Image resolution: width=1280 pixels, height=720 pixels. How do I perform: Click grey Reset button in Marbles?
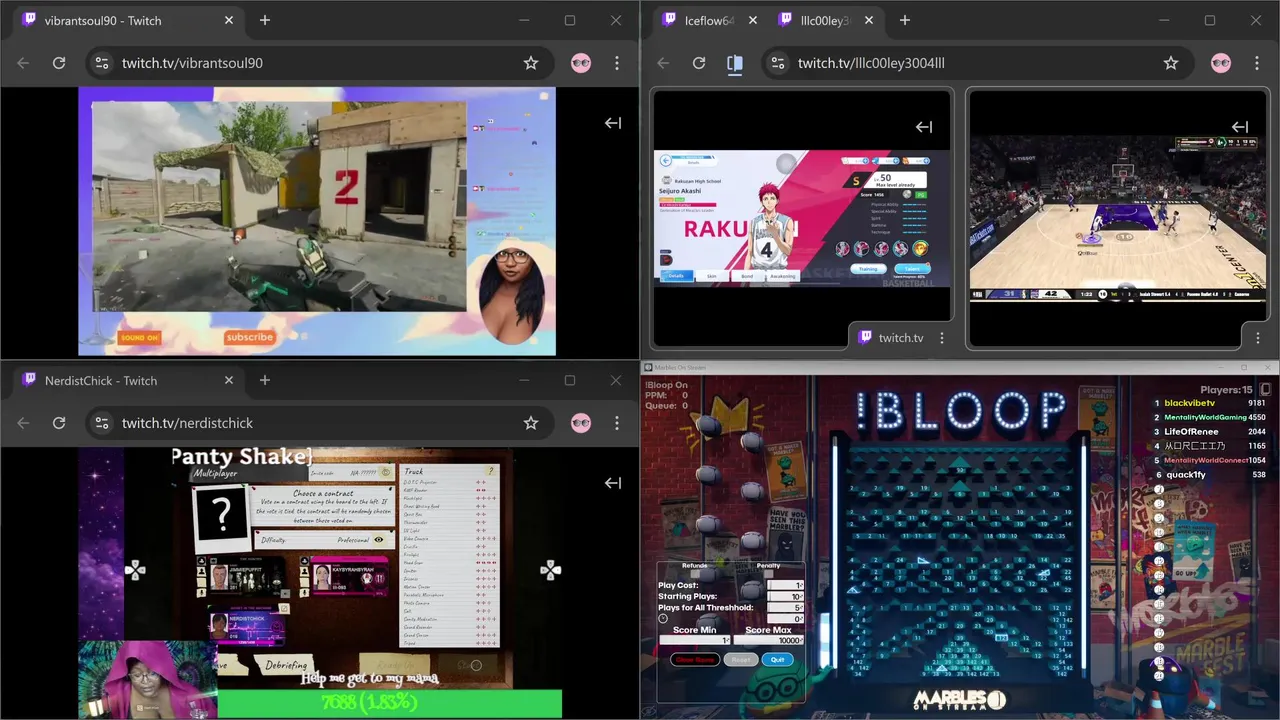point(741,659)
